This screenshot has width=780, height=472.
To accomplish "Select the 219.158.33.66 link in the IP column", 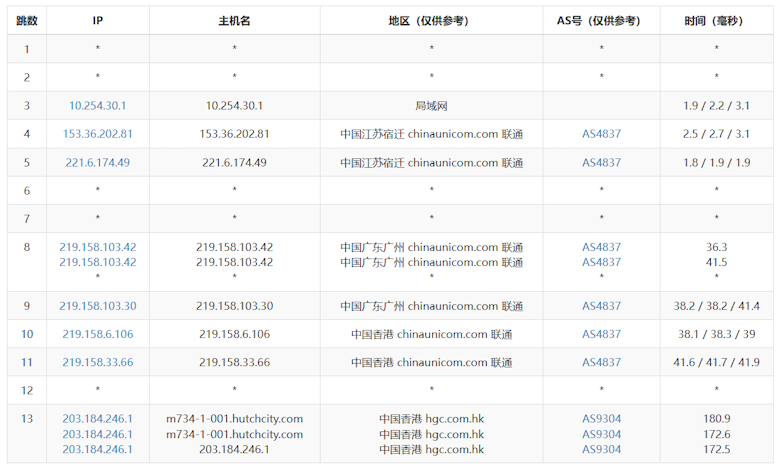I will click(97, 362).
